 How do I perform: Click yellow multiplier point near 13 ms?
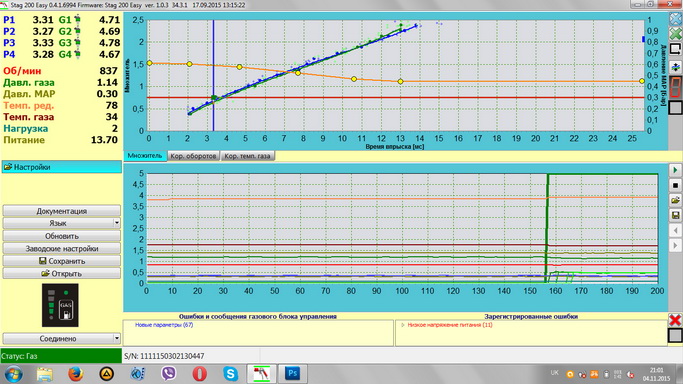[400, 81]
